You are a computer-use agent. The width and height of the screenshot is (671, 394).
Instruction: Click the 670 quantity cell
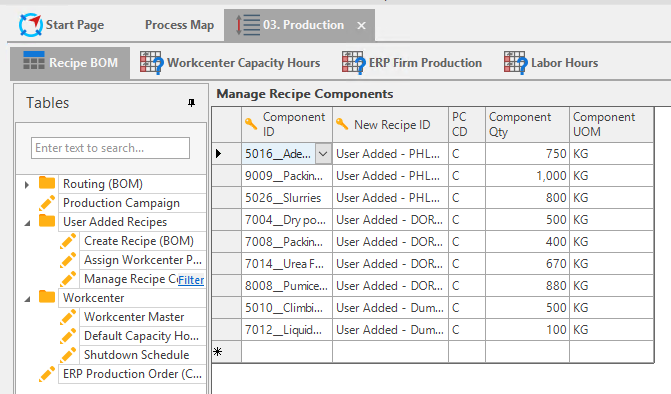[x=527, y=264]
